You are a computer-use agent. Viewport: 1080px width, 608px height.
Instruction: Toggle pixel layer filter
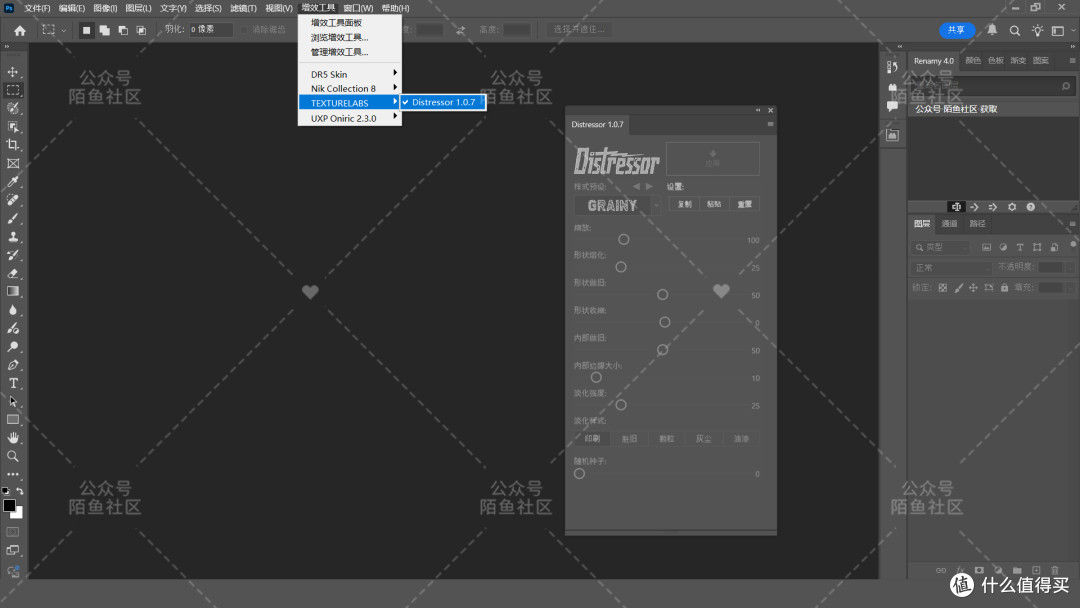986,247
